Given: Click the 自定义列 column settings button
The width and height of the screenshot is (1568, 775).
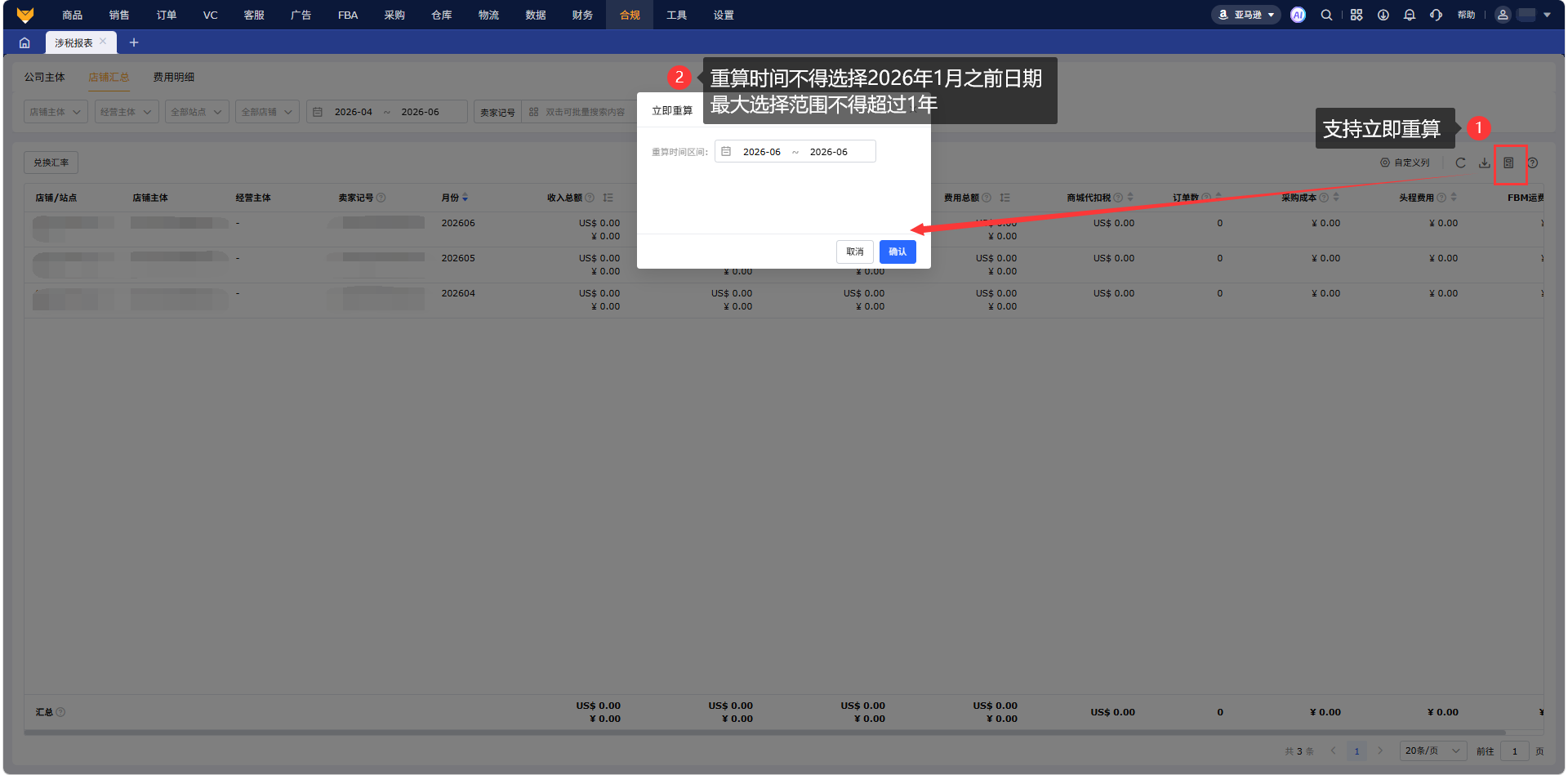Looking at the screenshot, I should point(1405,163).
